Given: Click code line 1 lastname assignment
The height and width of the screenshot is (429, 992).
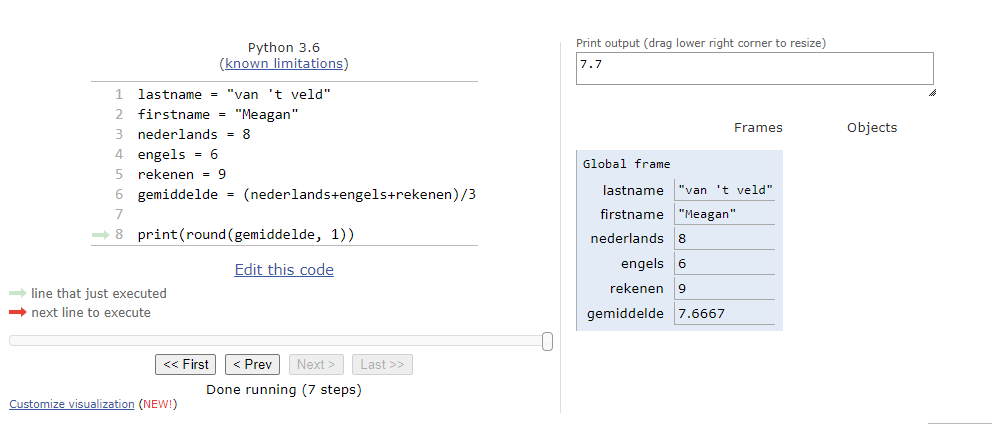Looking at the screenshot, I should (234, 94).
